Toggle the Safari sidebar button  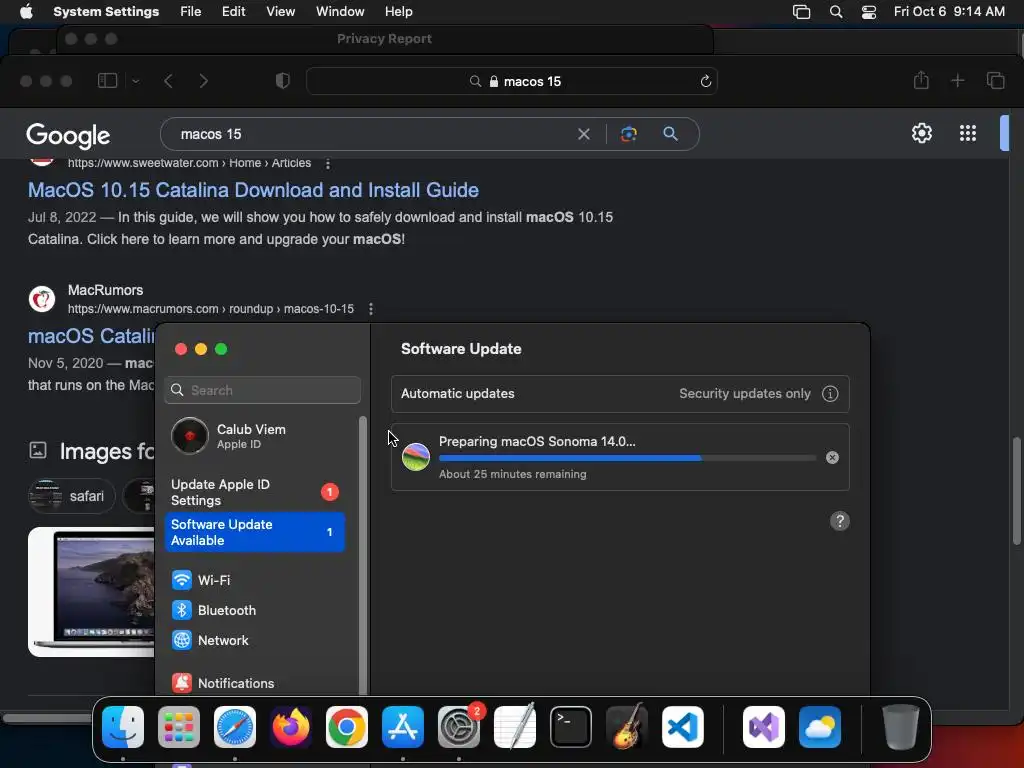coord(108,81)
